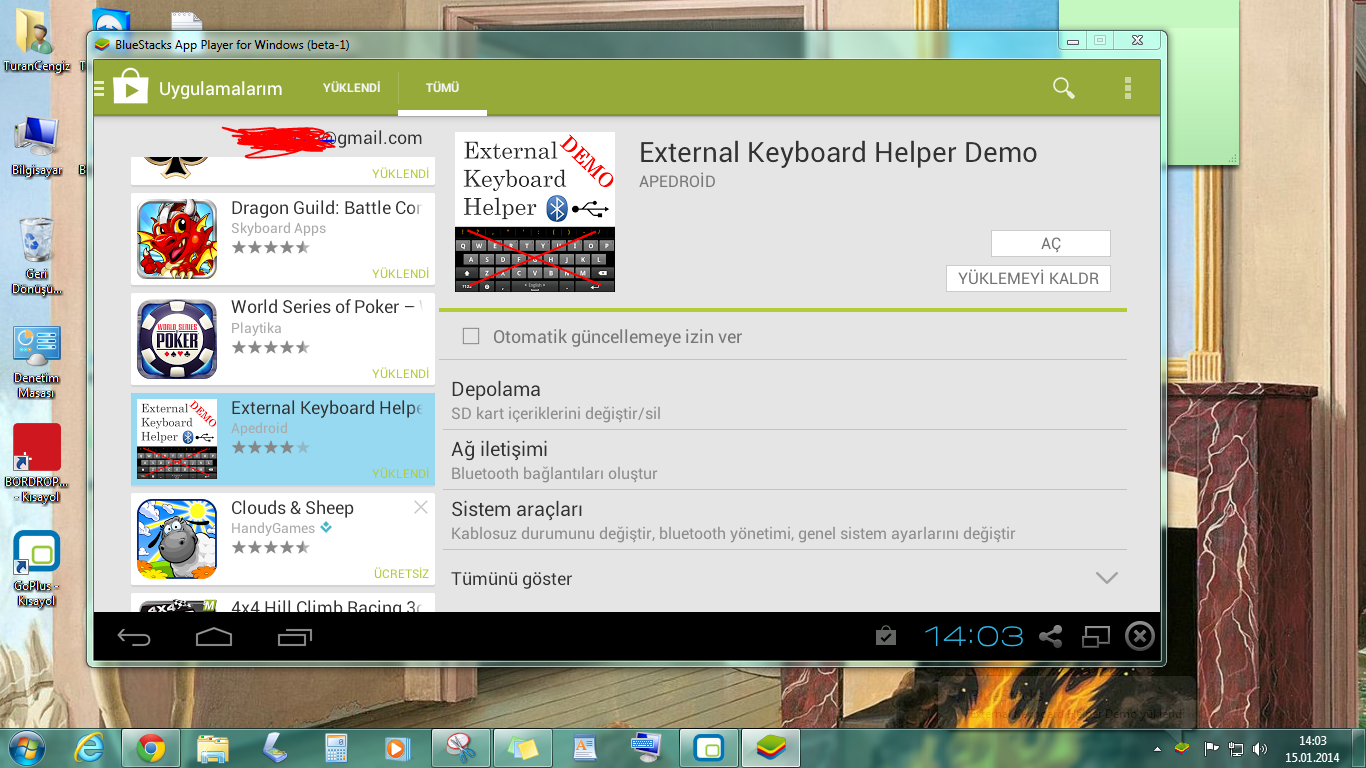Launch Google Chrome from taskbar
The height and width of the screenshot is (768, 1366).
(151, 747)
